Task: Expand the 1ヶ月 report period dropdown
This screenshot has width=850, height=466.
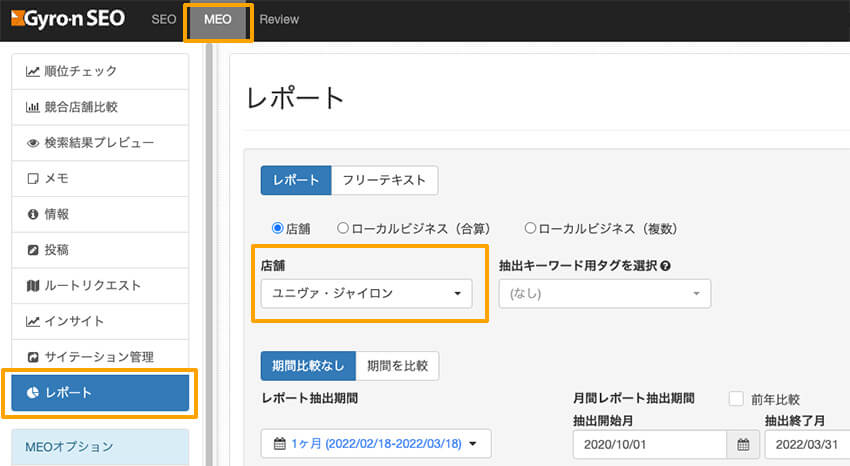Action: 375,444
